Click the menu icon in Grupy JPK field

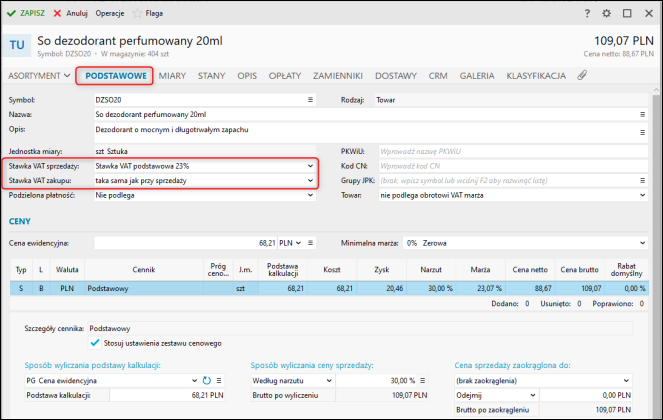(642, 181)
